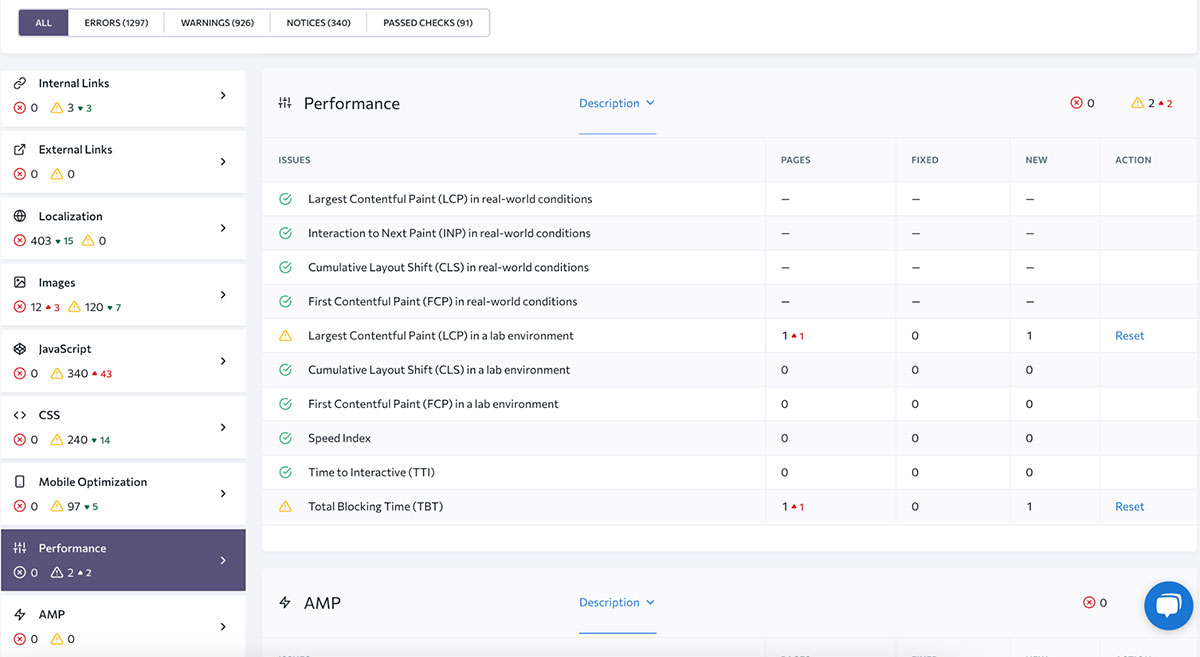
Task: Expand the Internal Links category chevron
Action: (223, 95)
